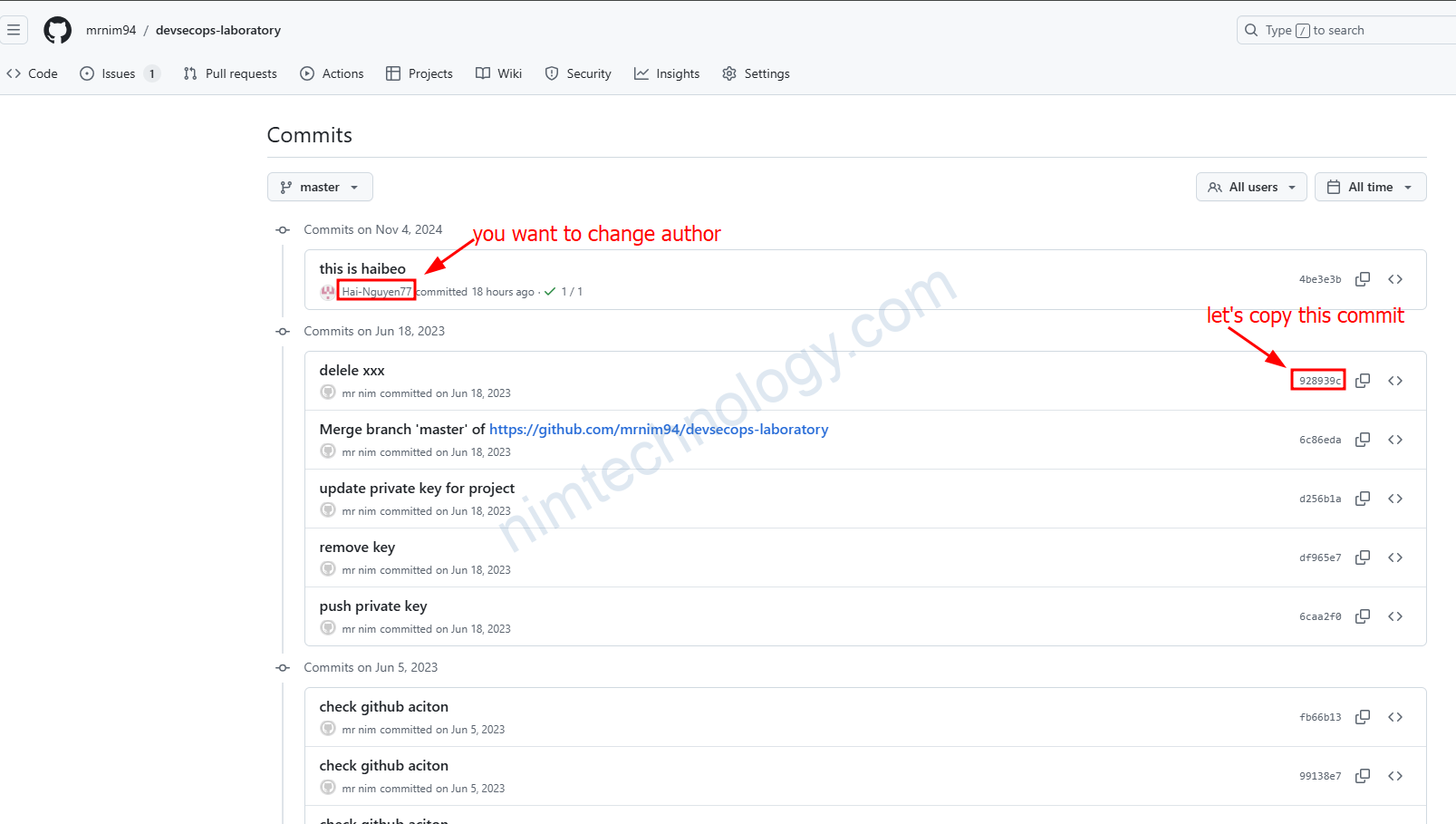1456x824 pixels.
Task: Open the devsecops-laboratory URL in merge commit
Action: pyautogui.click(x=658, y=430)
